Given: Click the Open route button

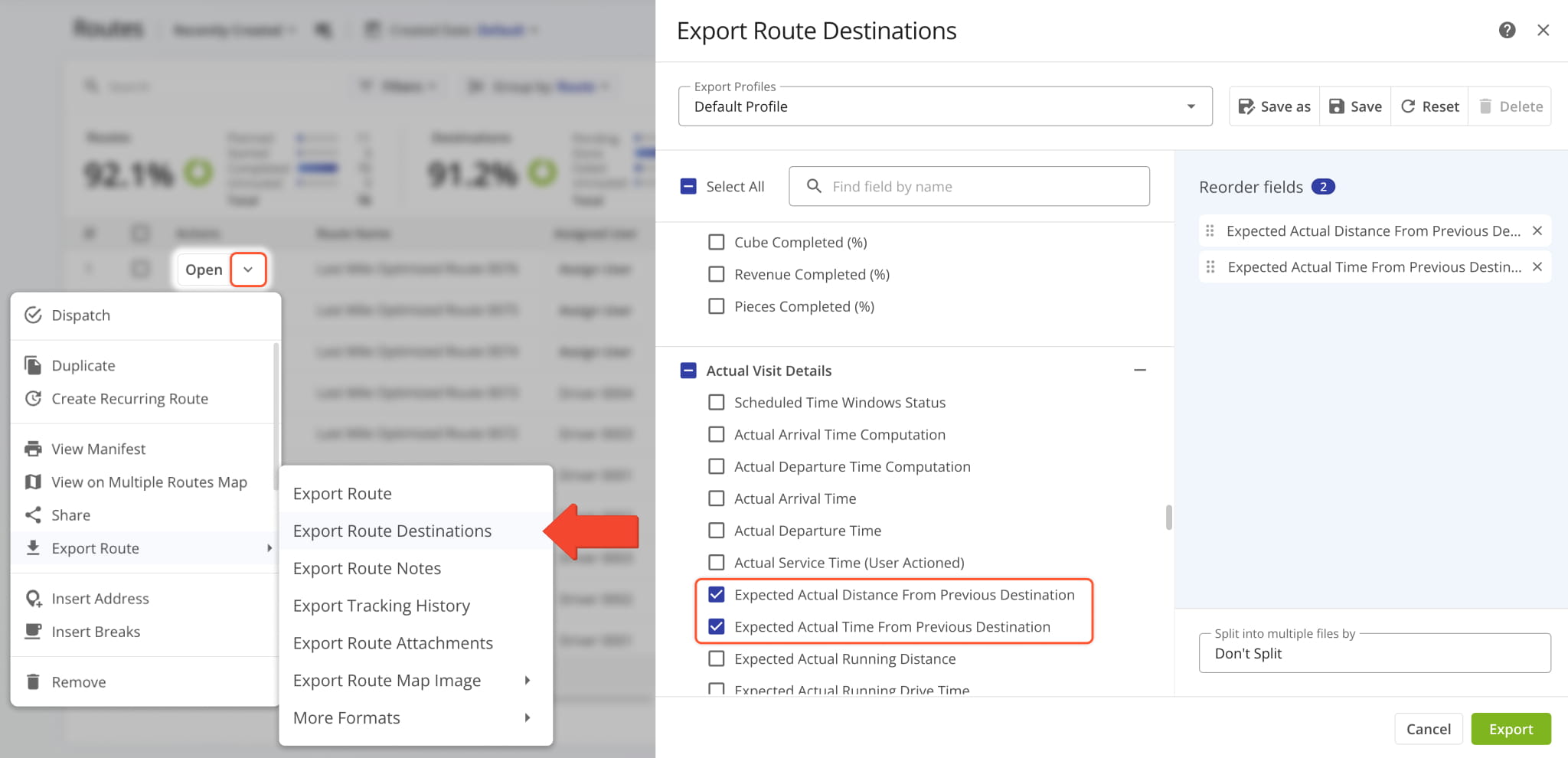Looking at the screenshot, I should 204,270.
